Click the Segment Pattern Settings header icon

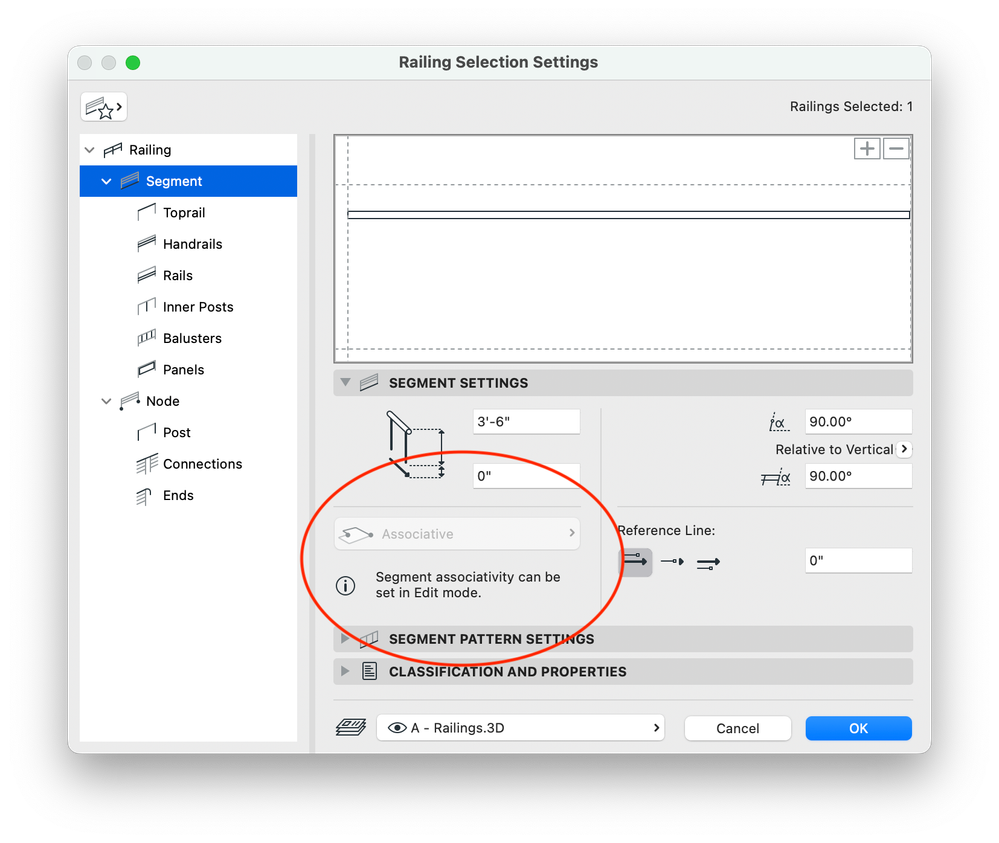[x=369, y=639]
